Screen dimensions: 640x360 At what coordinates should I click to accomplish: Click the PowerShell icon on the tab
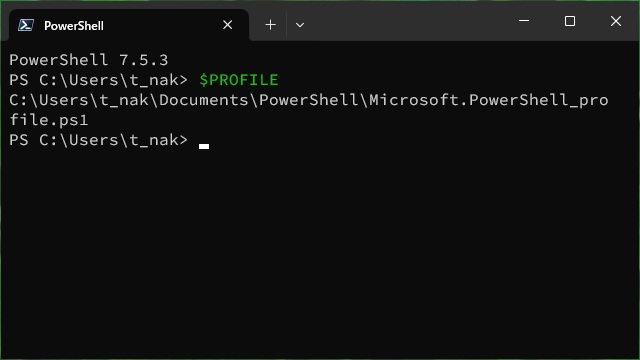[25, 25]
